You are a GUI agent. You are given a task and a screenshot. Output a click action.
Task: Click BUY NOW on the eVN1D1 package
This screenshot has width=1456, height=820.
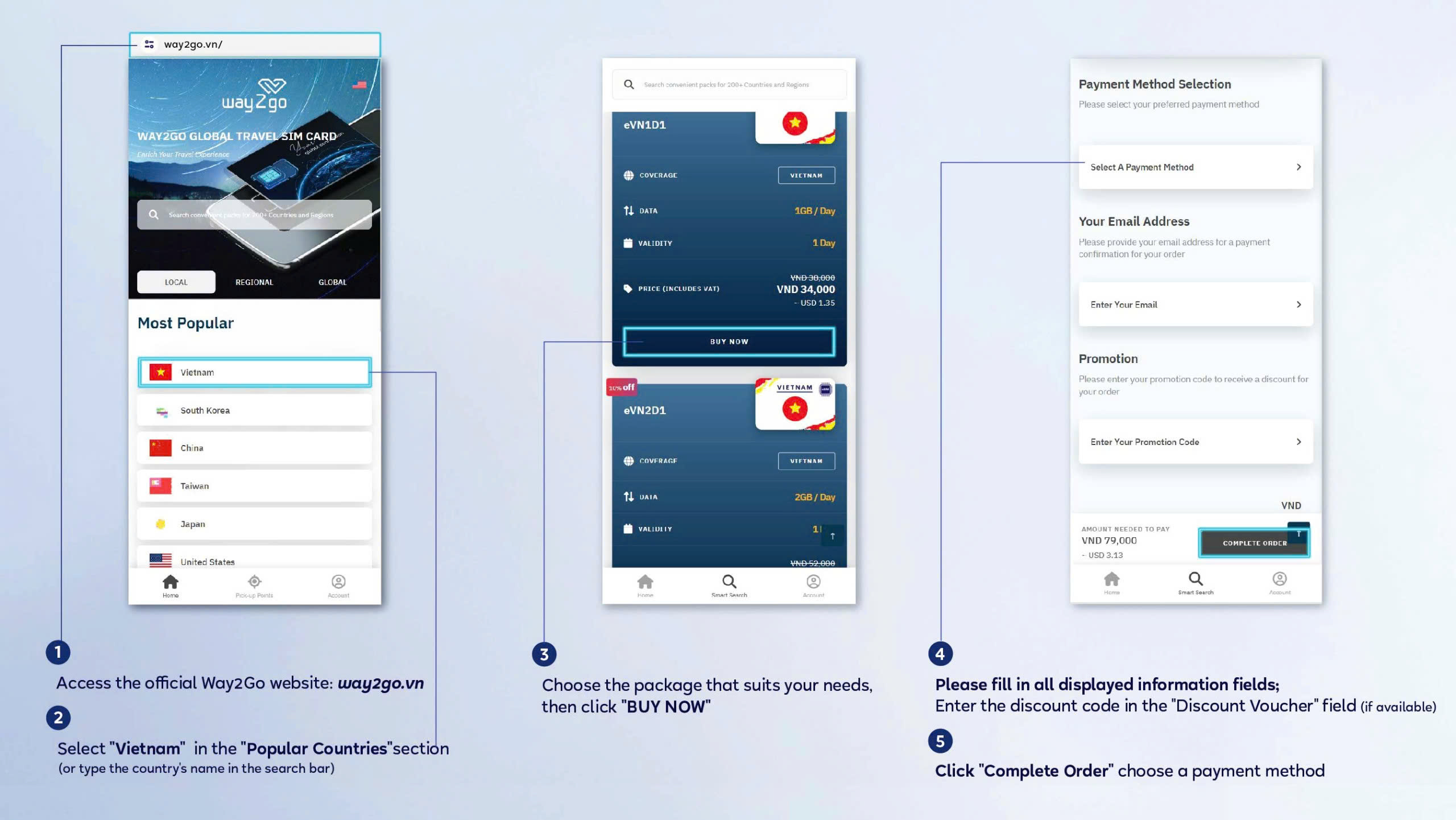pos(728,341)
